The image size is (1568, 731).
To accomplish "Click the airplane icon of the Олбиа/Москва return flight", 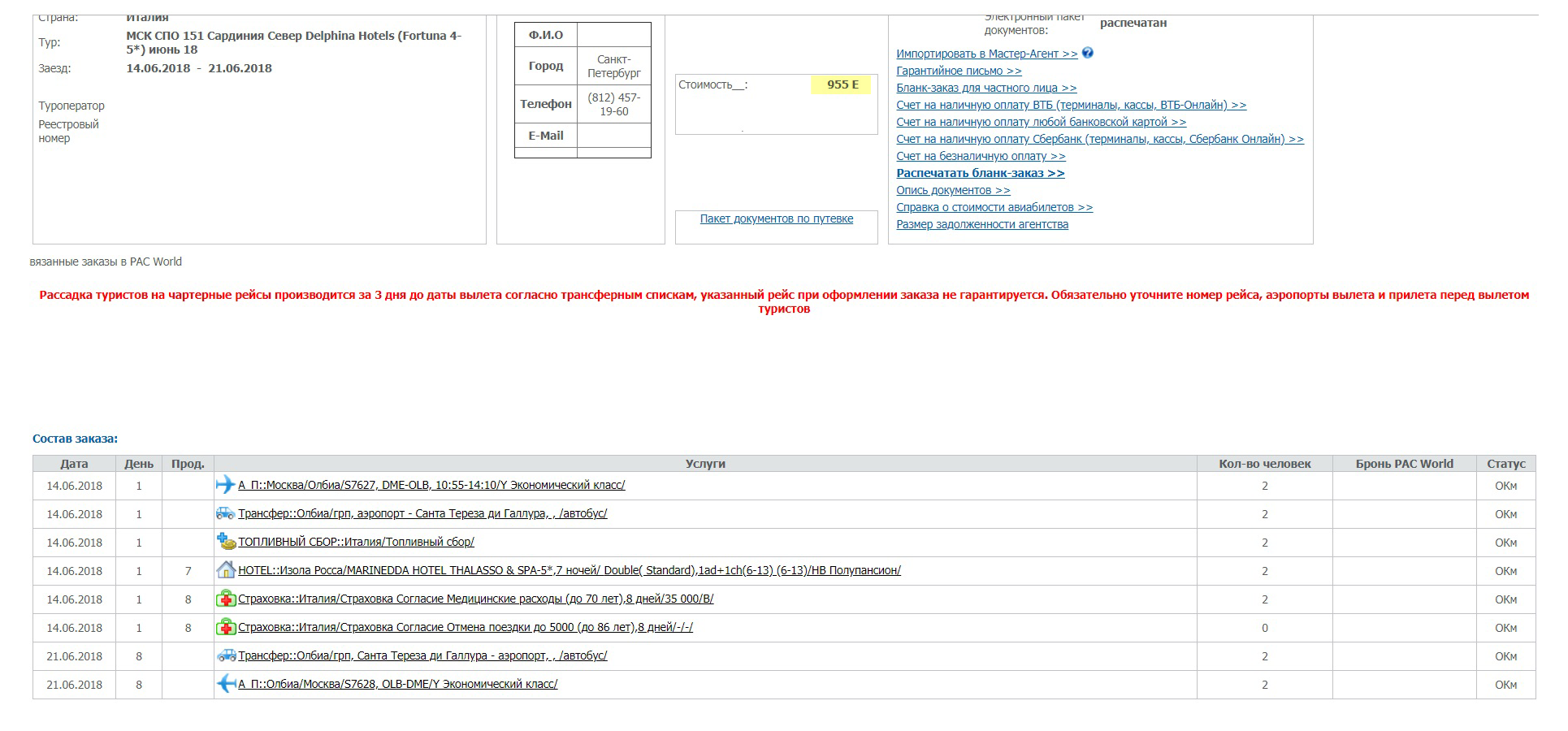I will click(x=225, y=684).
